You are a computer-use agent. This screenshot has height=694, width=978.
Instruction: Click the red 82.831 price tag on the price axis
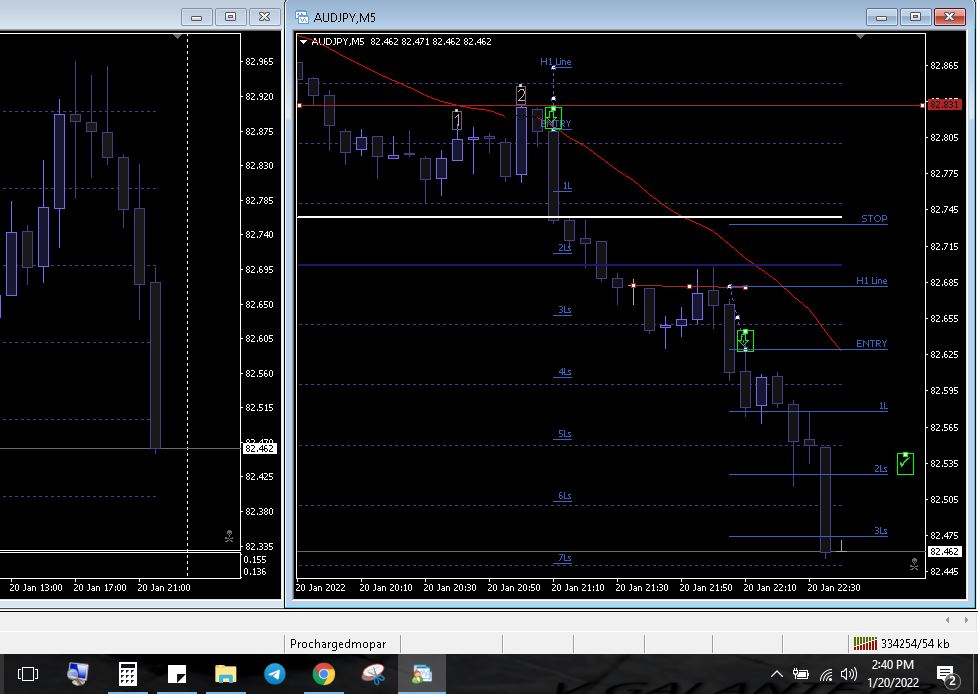(944, 105)
